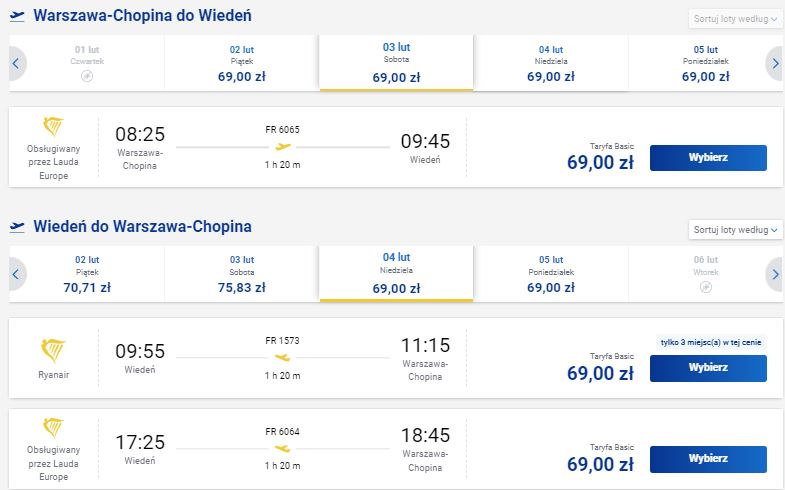Show earlier return dates with left arrow
This screenshot has height=490, width=785.
click(16, 274)
